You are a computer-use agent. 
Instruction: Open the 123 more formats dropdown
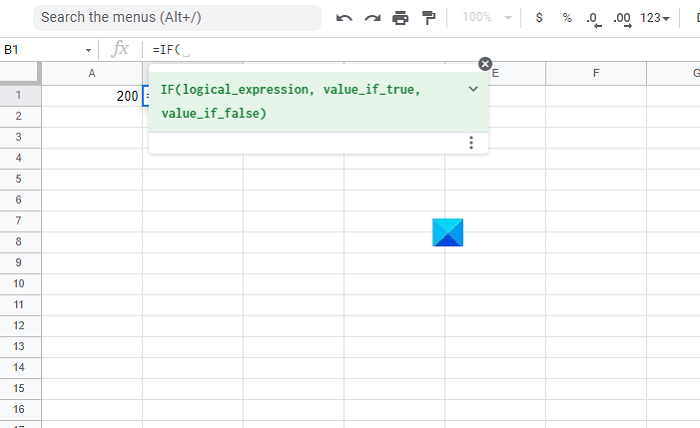[654, 18]
